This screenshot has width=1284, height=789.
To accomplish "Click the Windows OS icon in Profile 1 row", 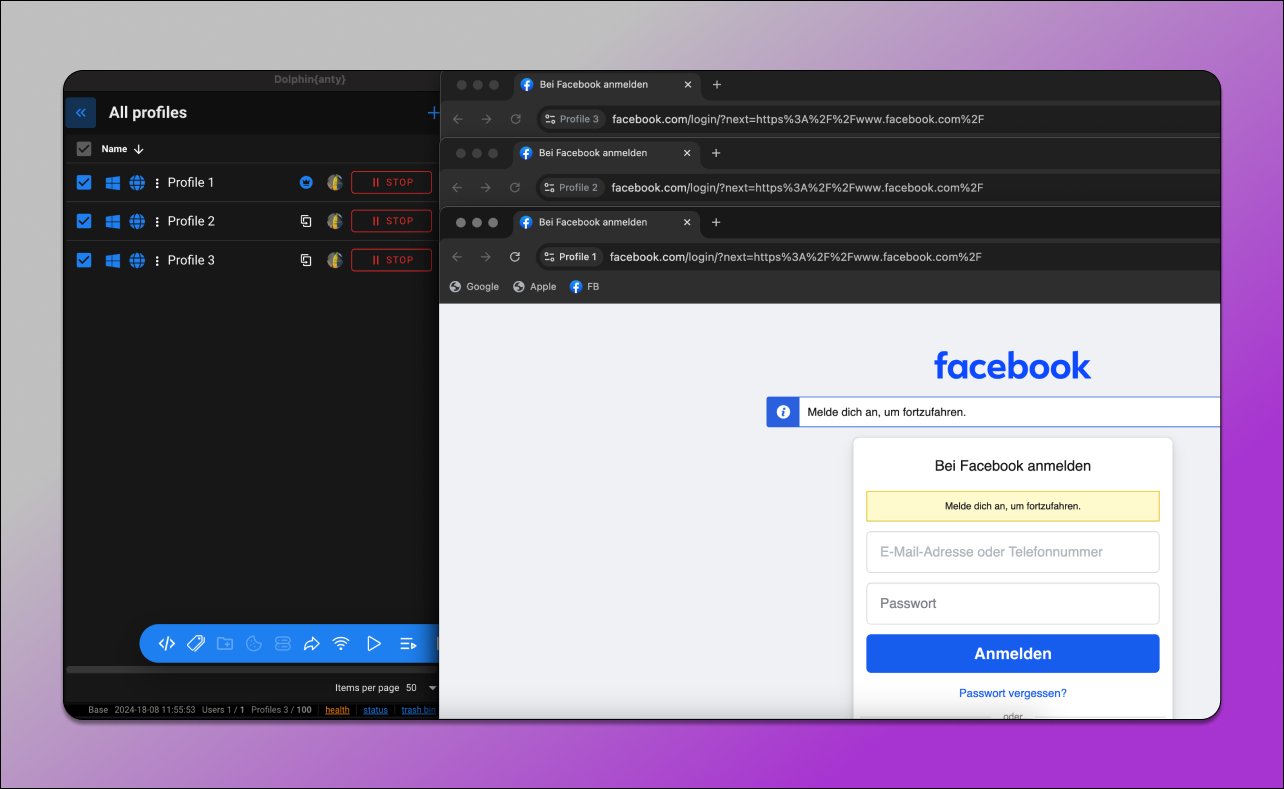I will coord(113,183).
